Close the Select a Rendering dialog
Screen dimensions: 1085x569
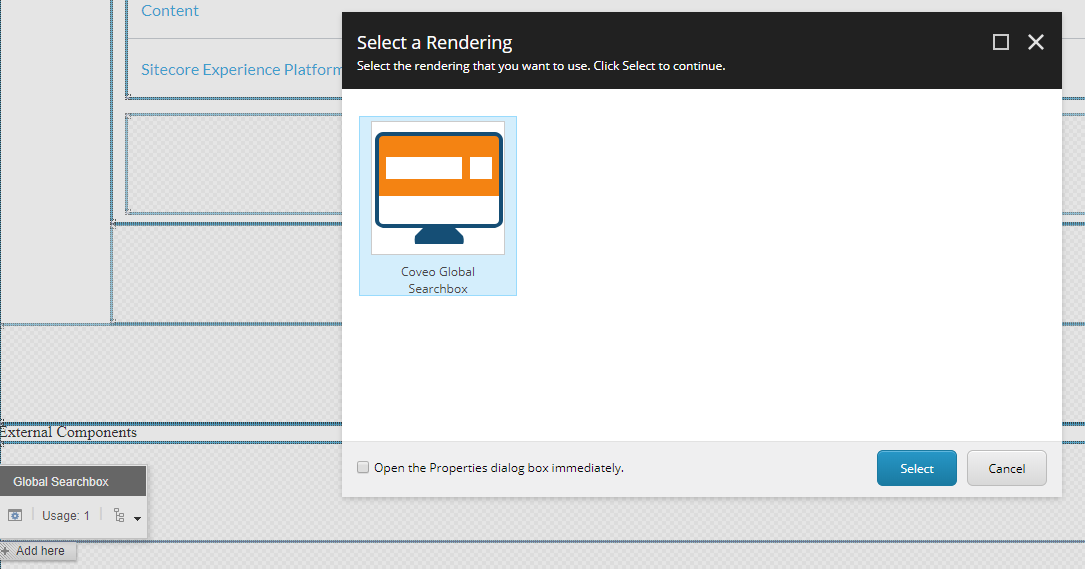pyautogui.click(x=1036, y=42)
